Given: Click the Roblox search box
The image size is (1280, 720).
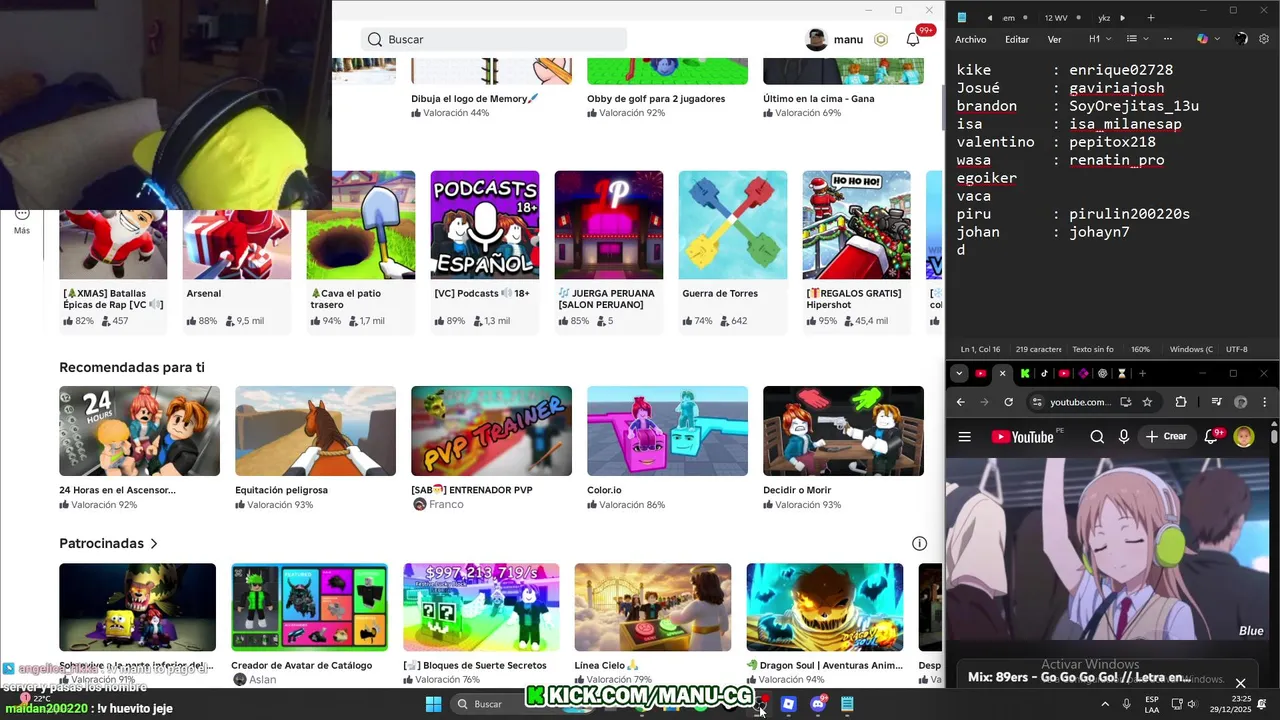Looking at the screenshot, I should click(x=494, y=39).
